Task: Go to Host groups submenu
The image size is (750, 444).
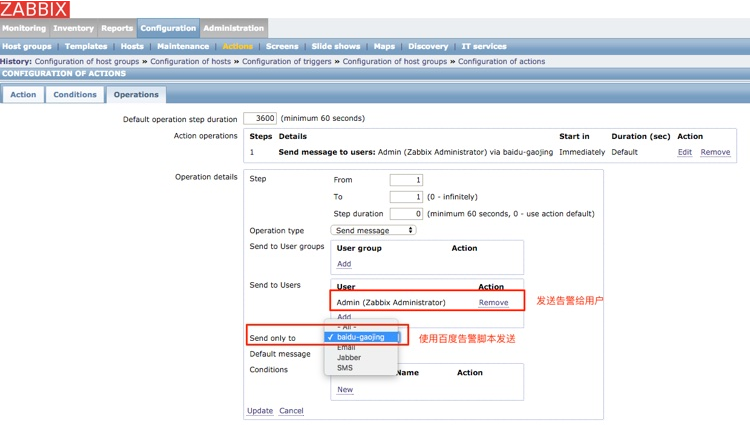Action: [x=27, y=46]
